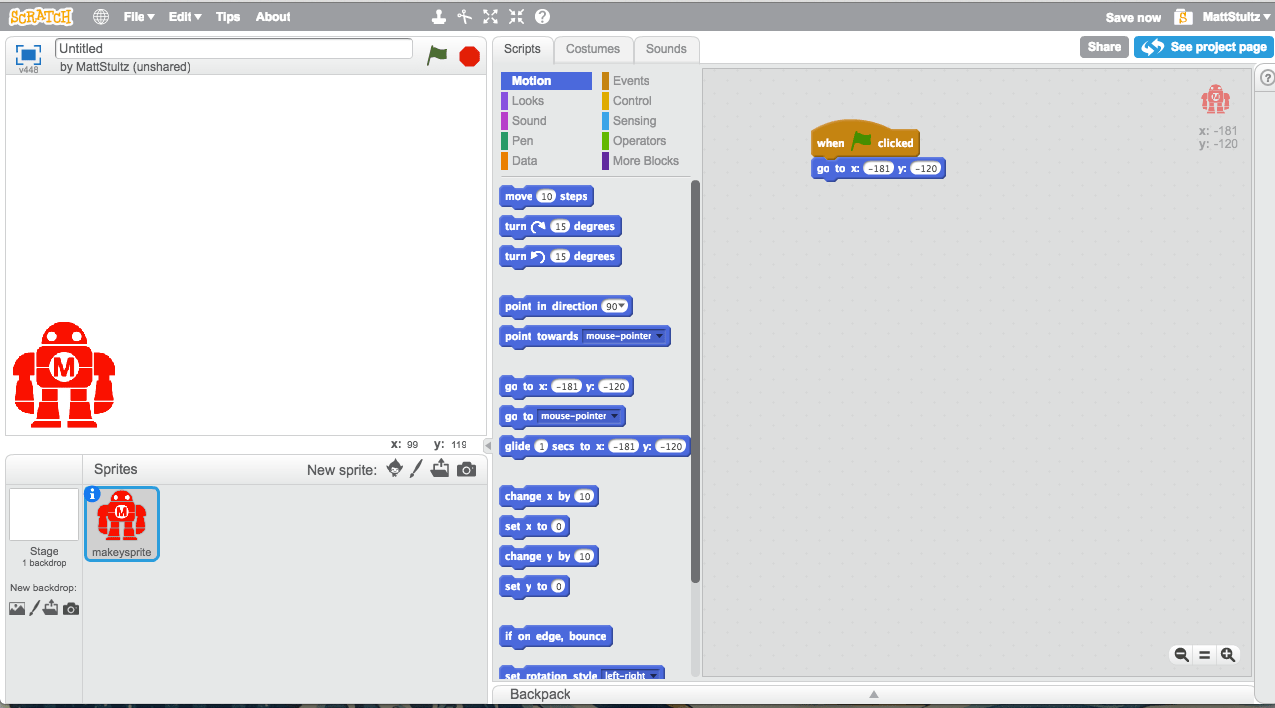Open the Edit menu

click(185, 17)
